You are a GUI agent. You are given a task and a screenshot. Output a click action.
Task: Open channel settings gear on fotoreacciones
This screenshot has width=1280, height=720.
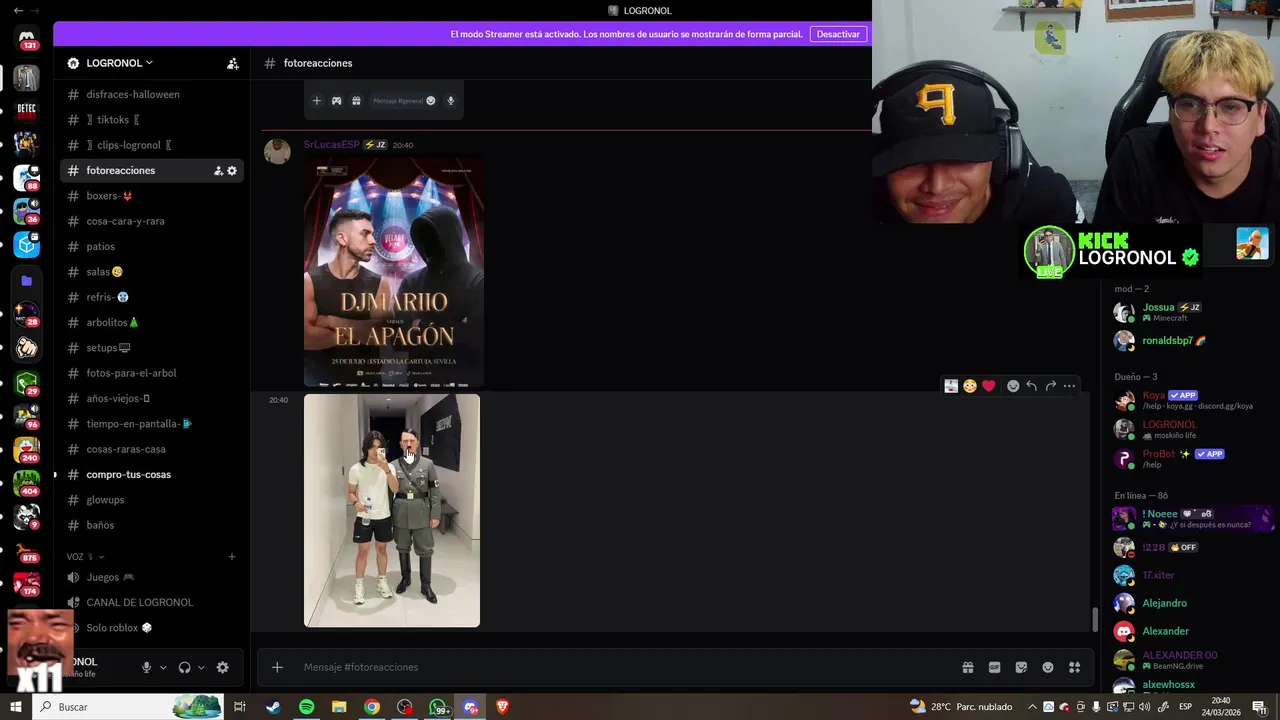tap(232, 171)
